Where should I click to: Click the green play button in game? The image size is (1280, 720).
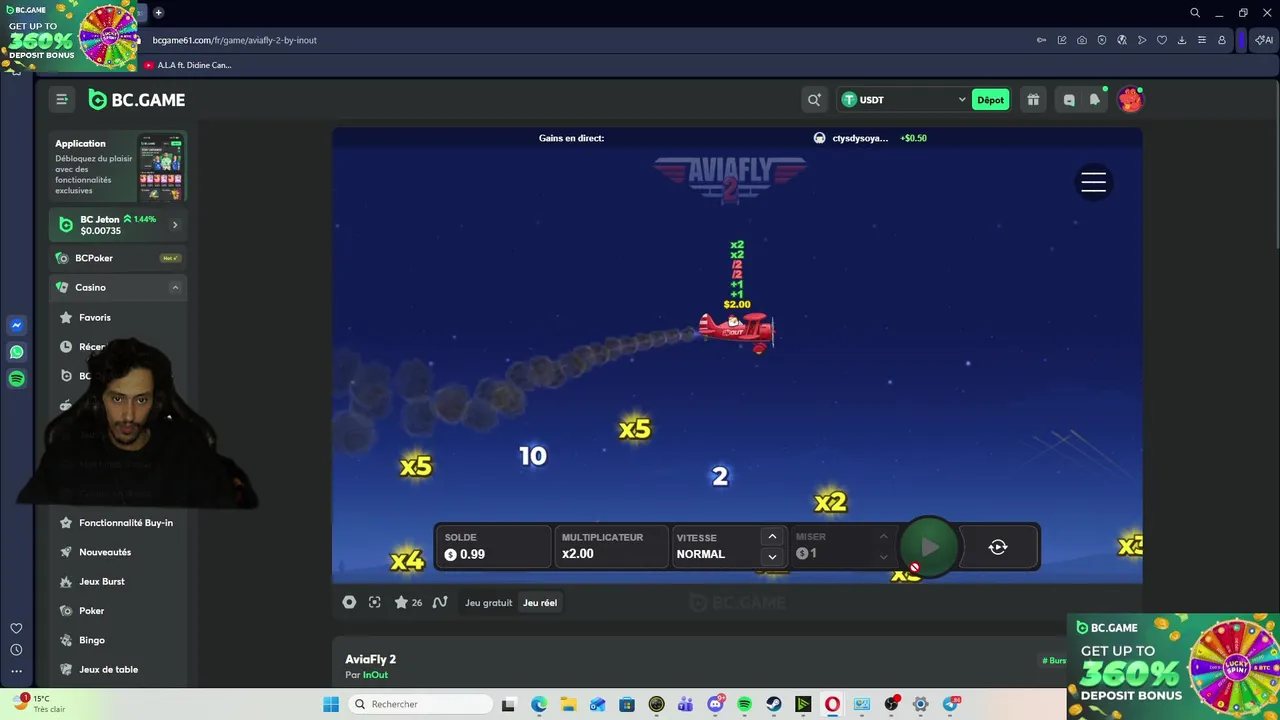point(929,547)
